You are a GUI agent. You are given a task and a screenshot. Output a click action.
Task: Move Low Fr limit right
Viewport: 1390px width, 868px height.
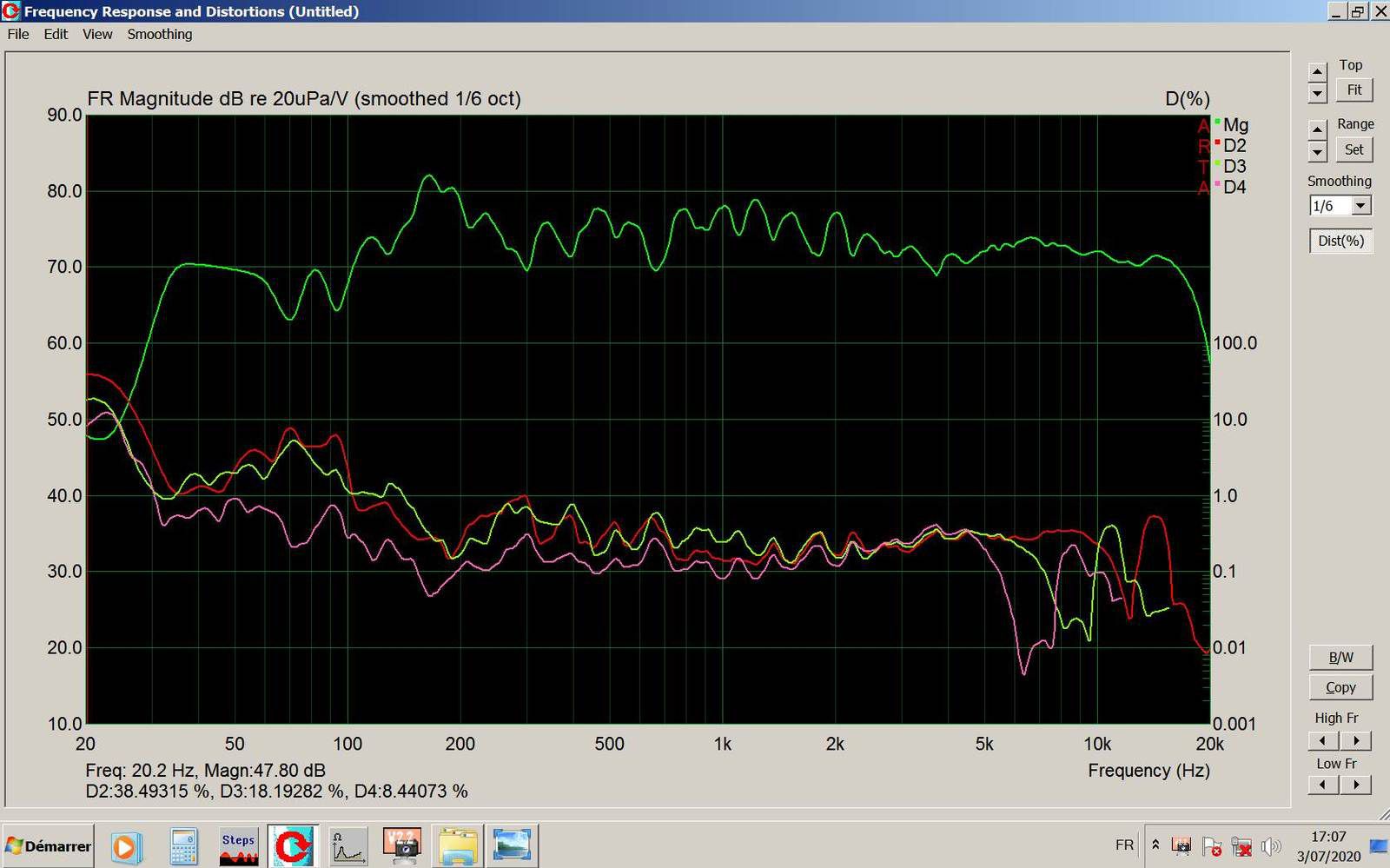tap(1355, 785)
